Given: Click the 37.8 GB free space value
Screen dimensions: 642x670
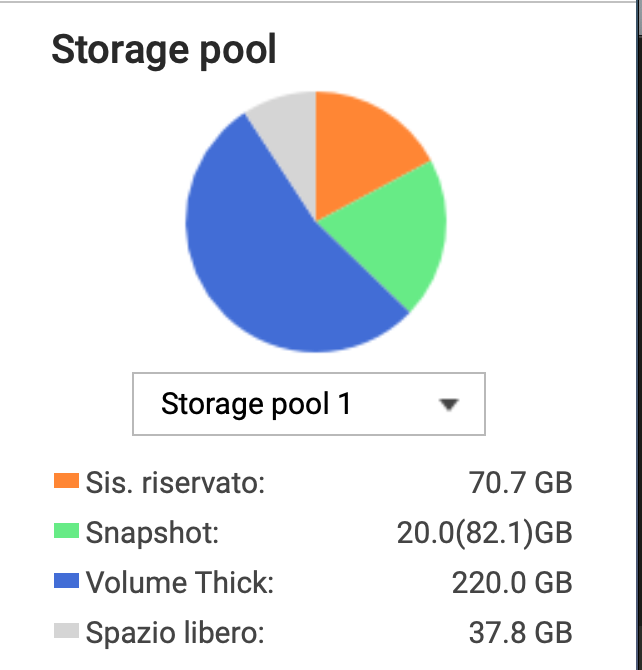Looking at the screenshot, I should [520, 632].
